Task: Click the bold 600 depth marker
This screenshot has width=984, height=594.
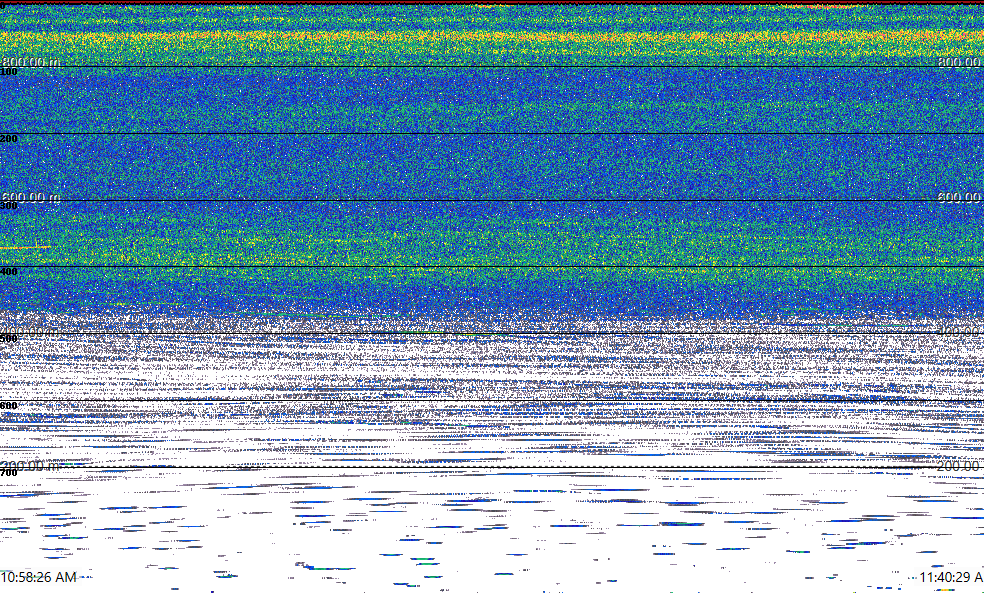Action: 9,406
